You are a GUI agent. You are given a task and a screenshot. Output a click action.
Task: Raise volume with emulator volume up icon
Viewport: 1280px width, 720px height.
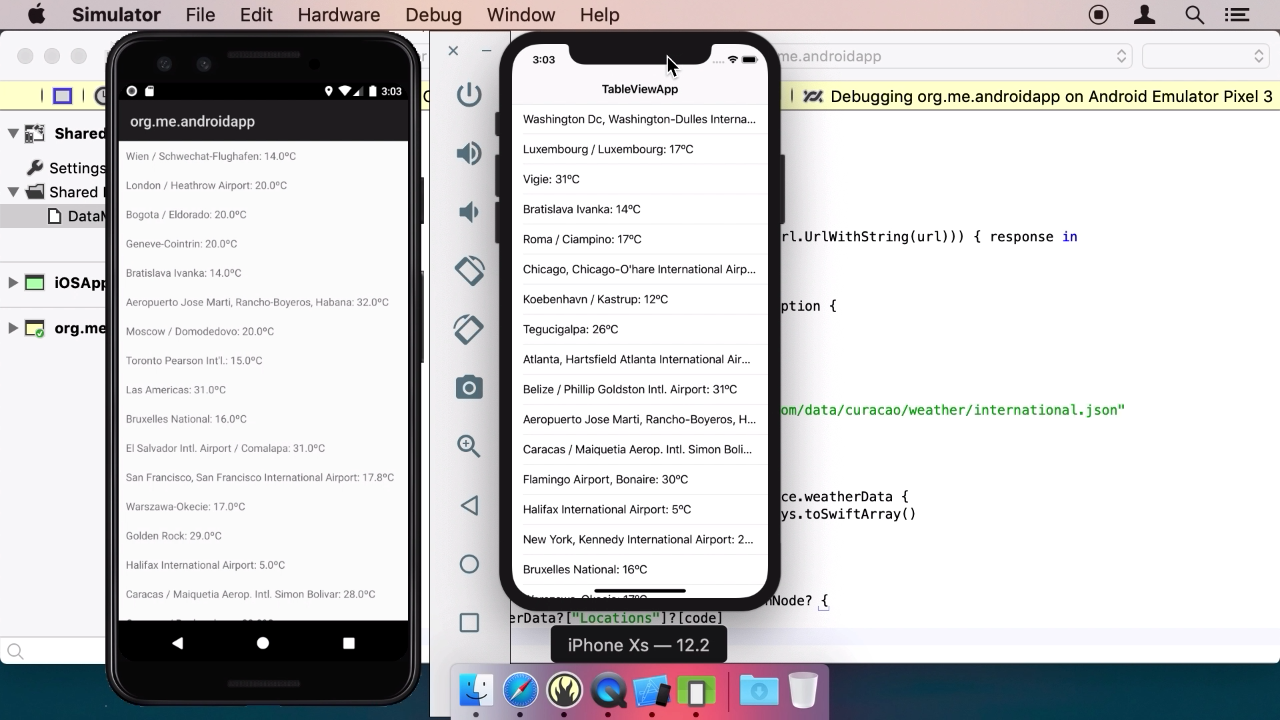tap(469, 153)
